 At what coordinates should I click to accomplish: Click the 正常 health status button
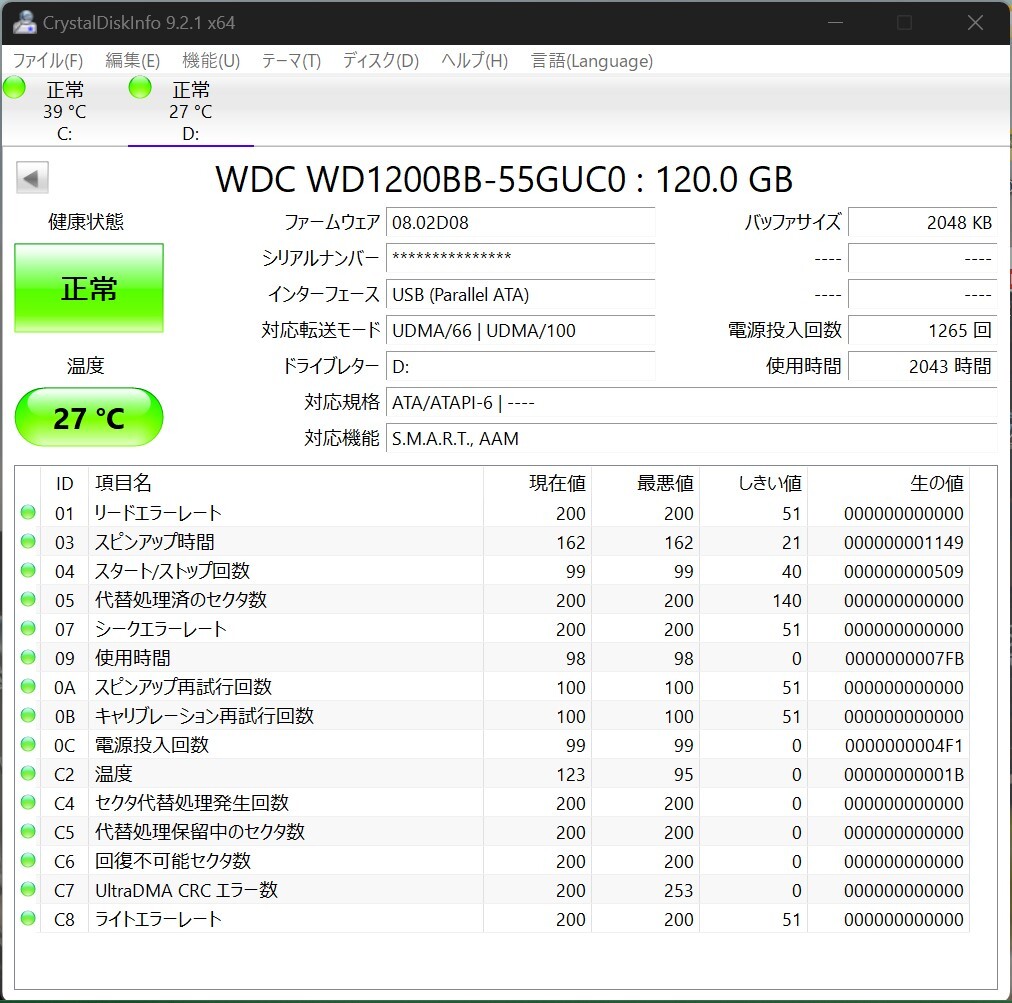coord(88,287)
